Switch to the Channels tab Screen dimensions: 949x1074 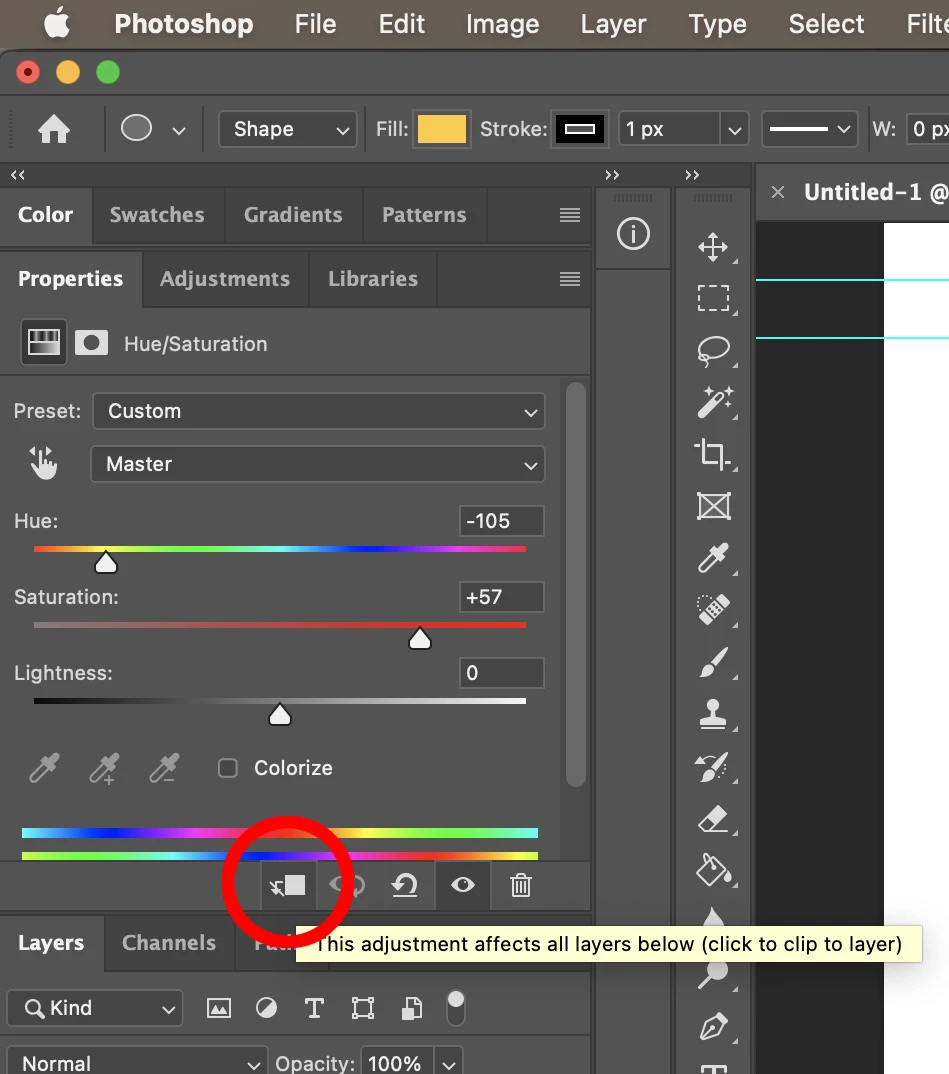[x=169, y=942]
